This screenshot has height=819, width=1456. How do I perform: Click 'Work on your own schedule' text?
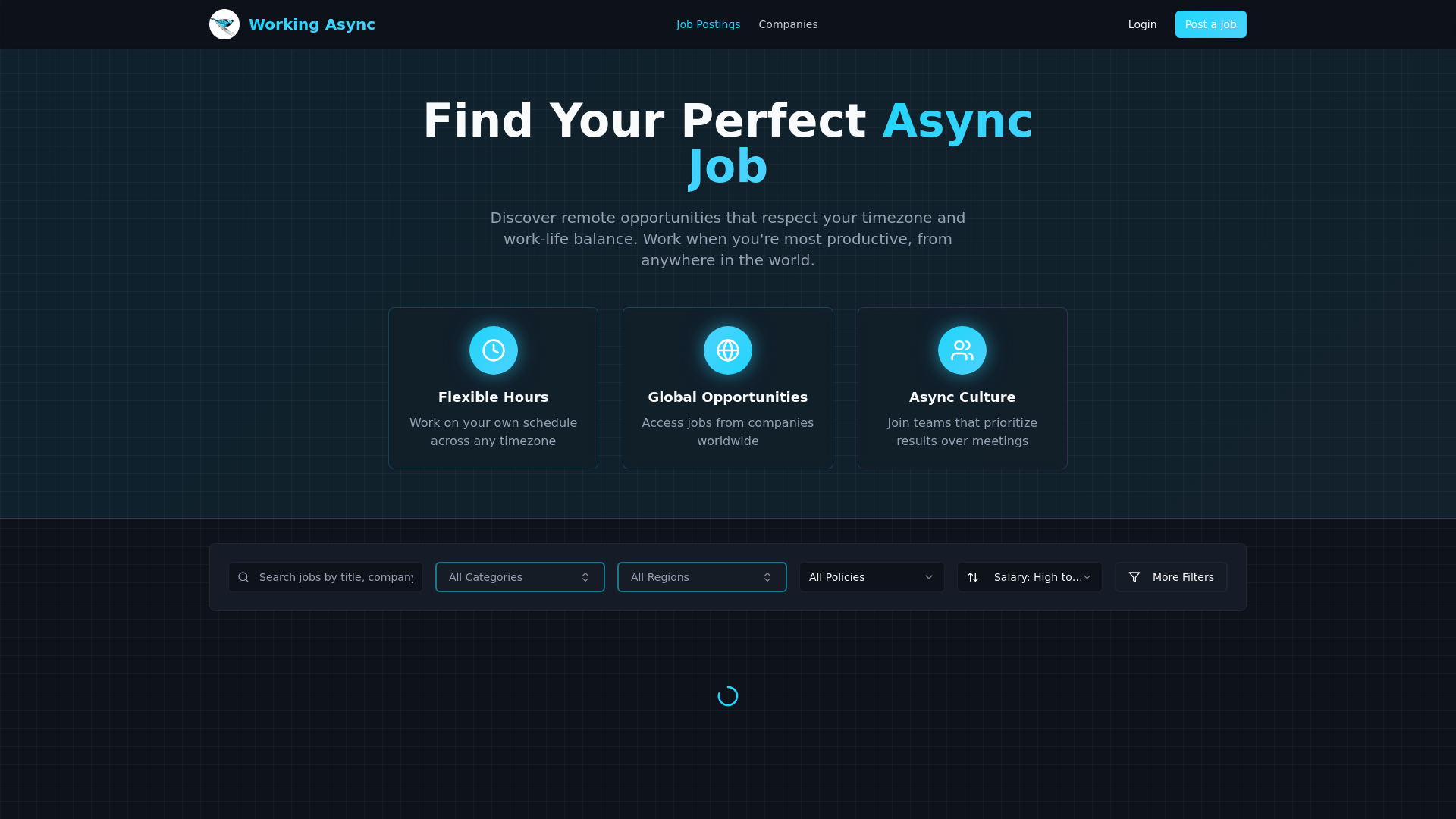pyautogui.click(x=494, y=423)
